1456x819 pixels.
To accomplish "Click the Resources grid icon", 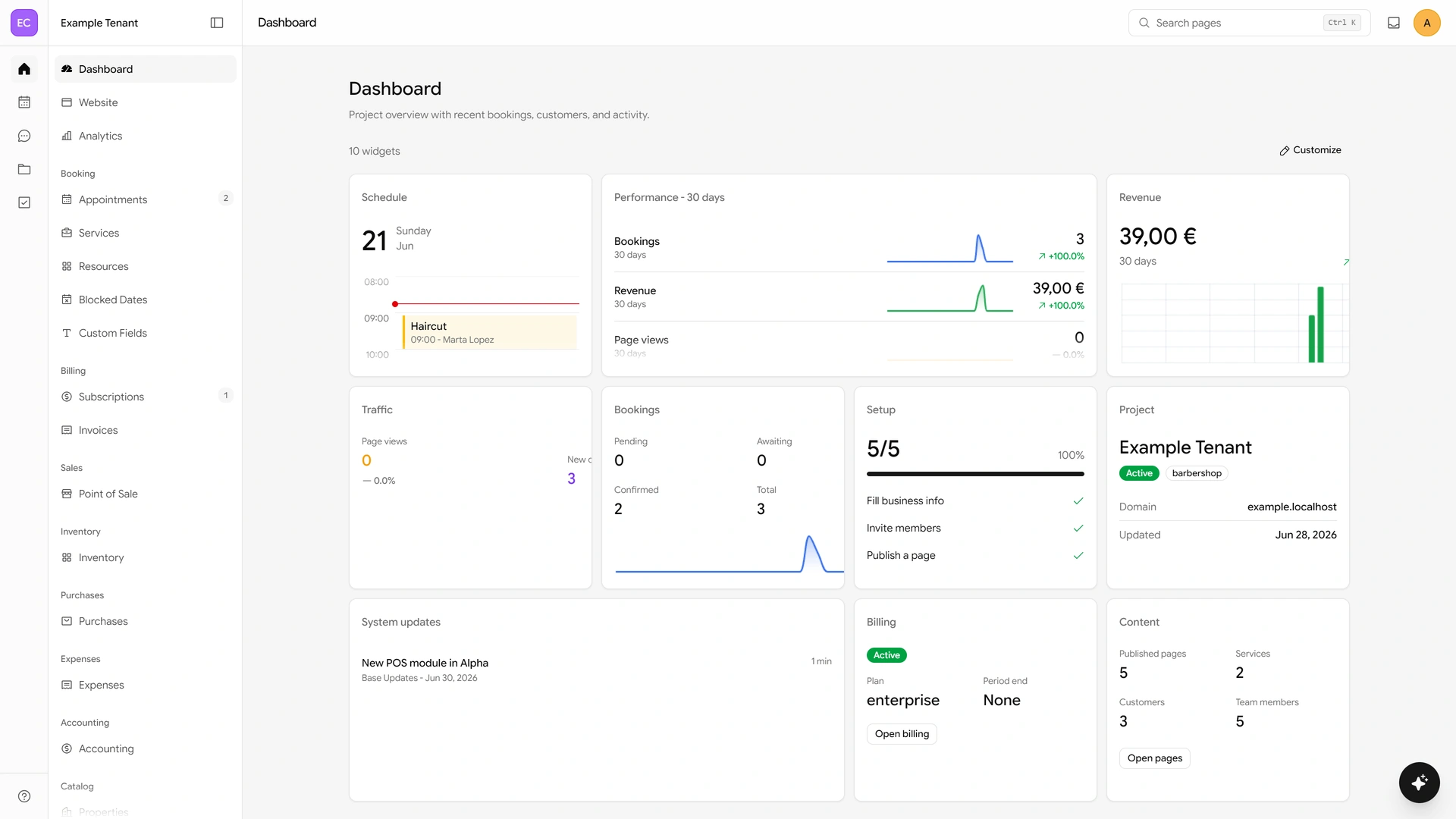I will pos(67,266).
